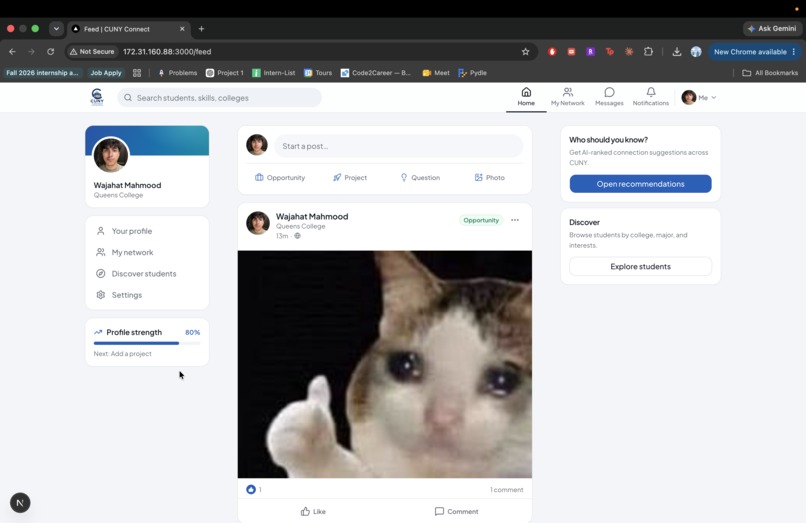This screenshot has width=806, height=523.
Task: Open the Project 1 bookmark
Action: pos(225,73)
